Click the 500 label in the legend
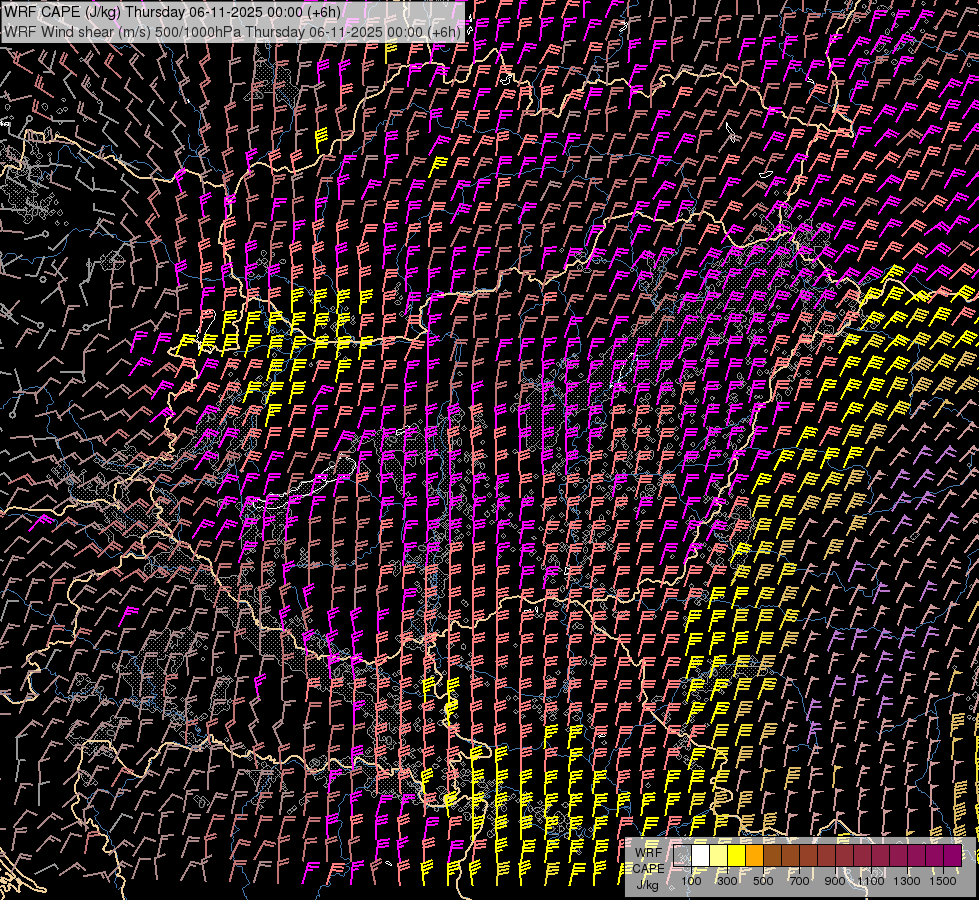979x900 pixels. 763,881
